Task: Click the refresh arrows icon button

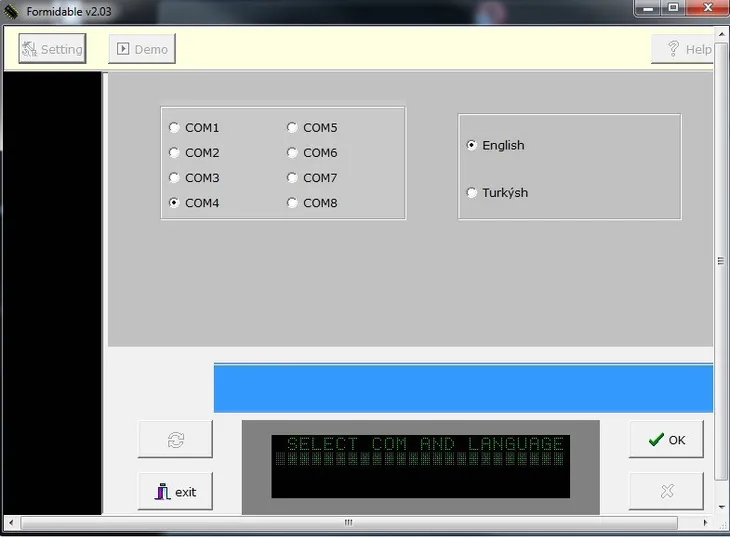Action: [x=175, y=440]
